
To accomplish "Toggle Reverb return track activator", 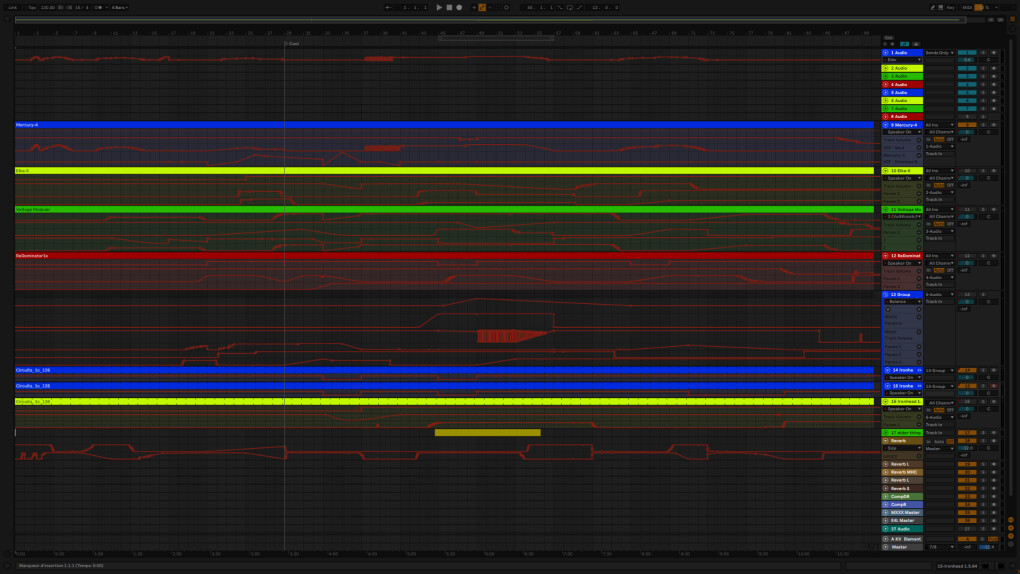I will pyautogui.click(x=967, y=441).
